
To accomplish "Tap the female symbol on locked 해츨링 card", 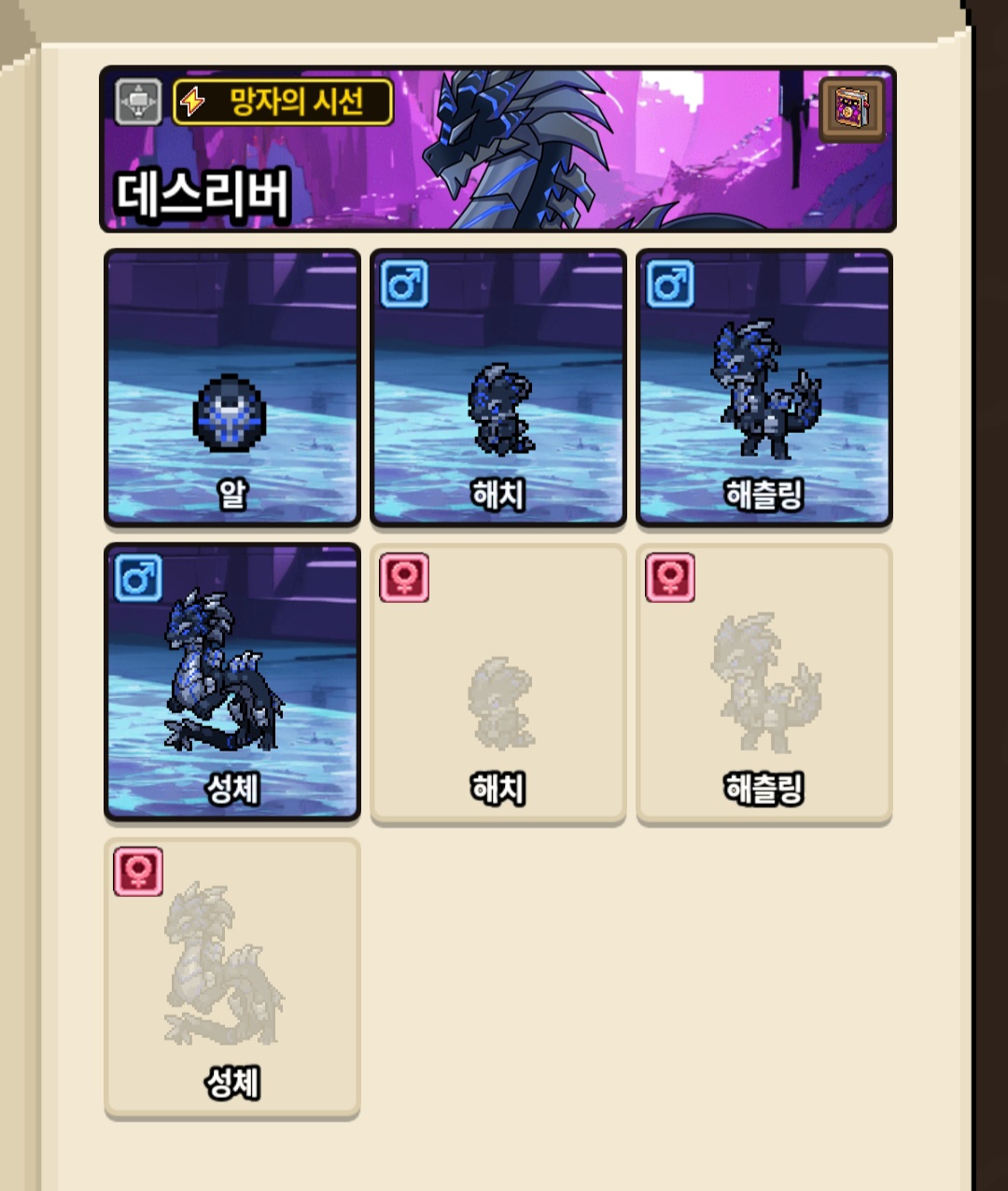I will (670, 578).
